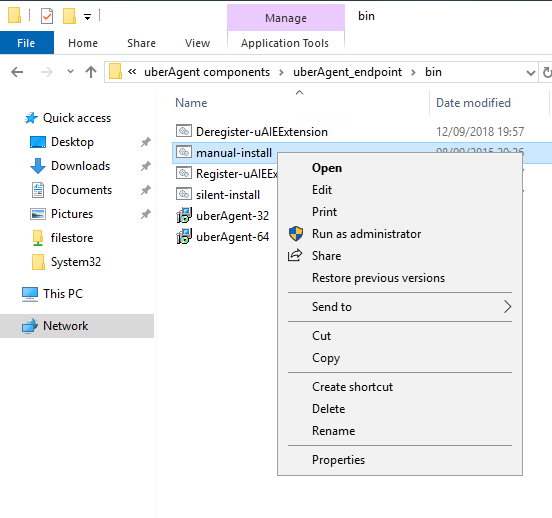This screenshot has width=552, height=518.
Task: Click the Properties quick access toolbar icon
Action: click(x=47, y=16)
